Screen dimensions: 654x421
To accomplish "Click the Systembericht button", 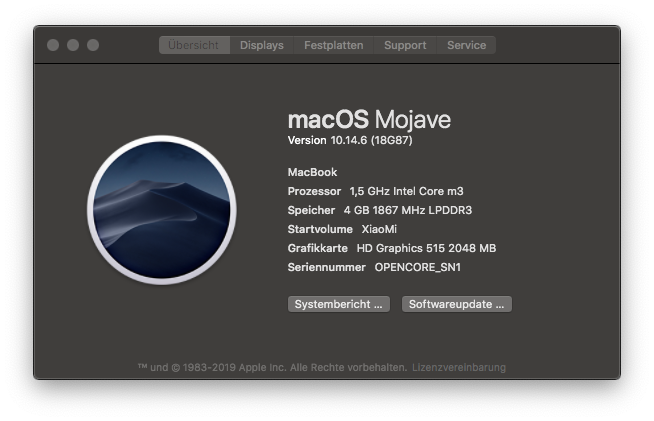I will point(339,304).
